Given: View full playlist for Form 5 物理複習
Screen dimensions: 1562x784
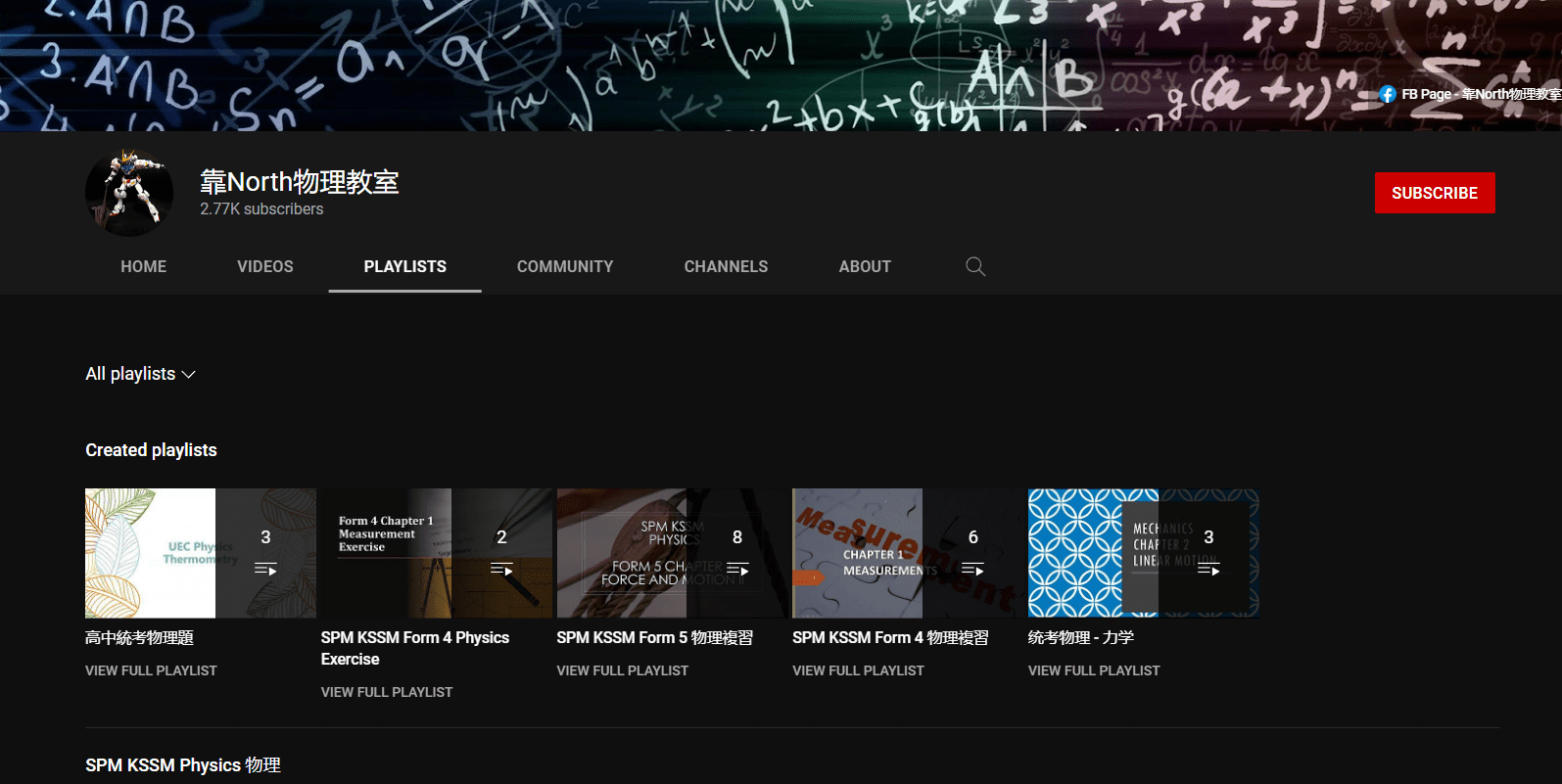Looking at the screenshot, I should point(623,670).
